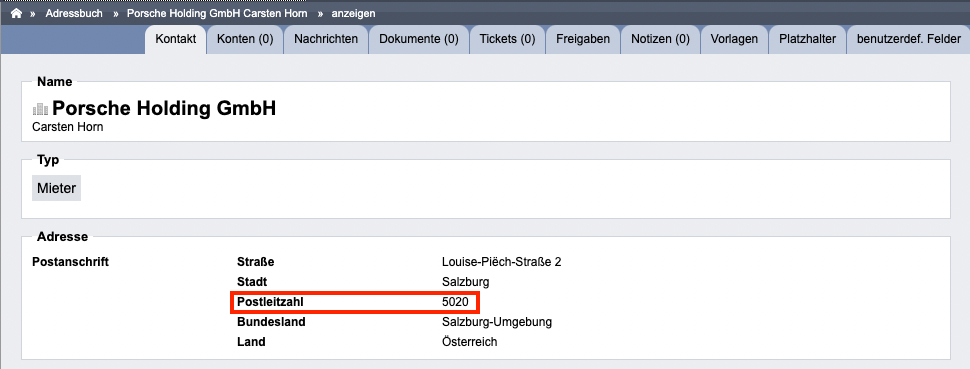Switch to the Dokumente (0) tab
The width and height of the screenshot is (970, 369).
[x=419, y=39]
